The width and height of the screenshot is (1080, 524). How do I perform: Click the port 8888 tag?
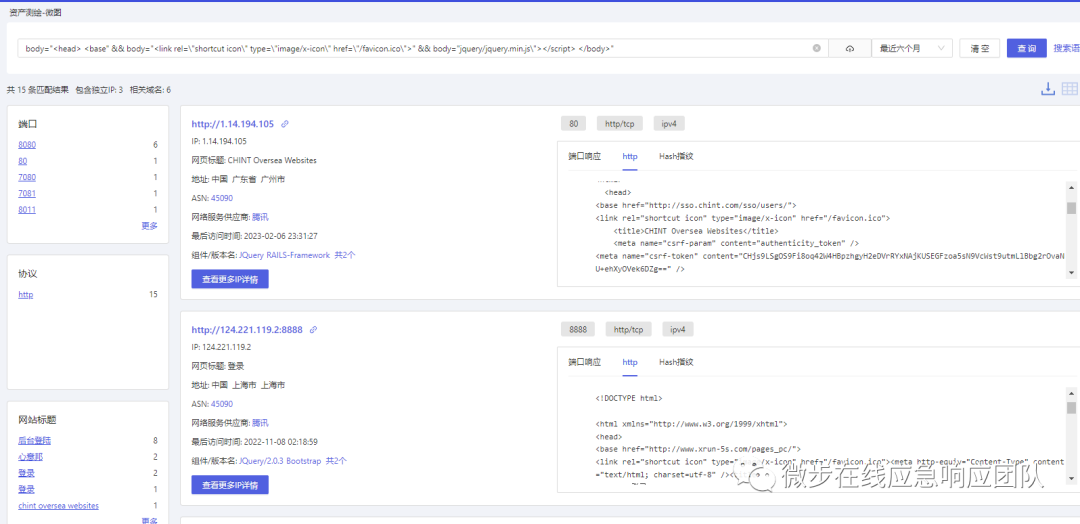pyautogui.click(x=578, y=330)
